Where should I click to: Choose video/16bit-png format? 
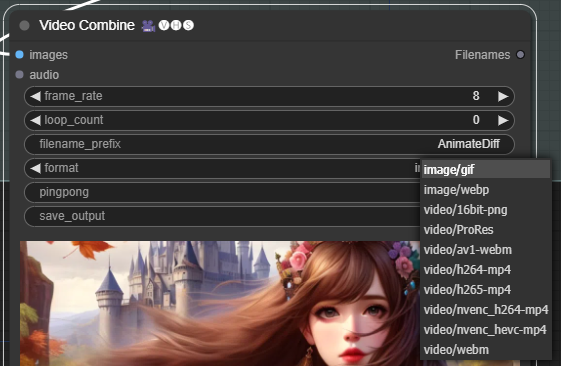(x=486, y=210)
